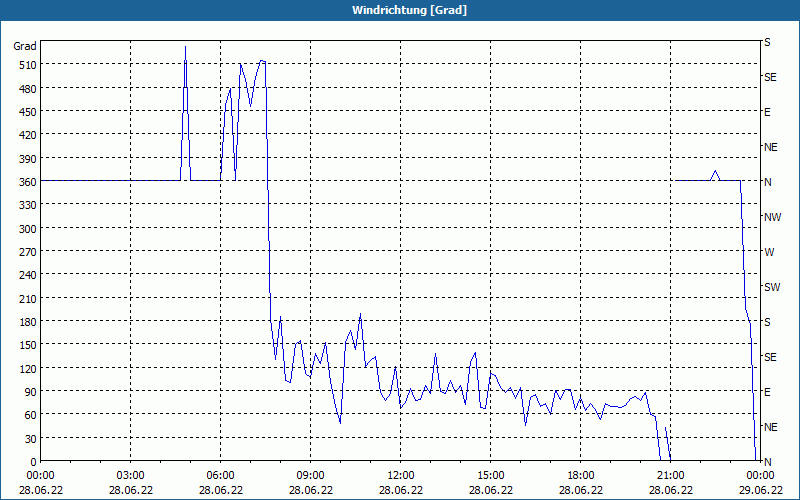Screen dimensions: 800x500
Task: Click the Grad unit label on the y-axis
Action: point(25,46)
